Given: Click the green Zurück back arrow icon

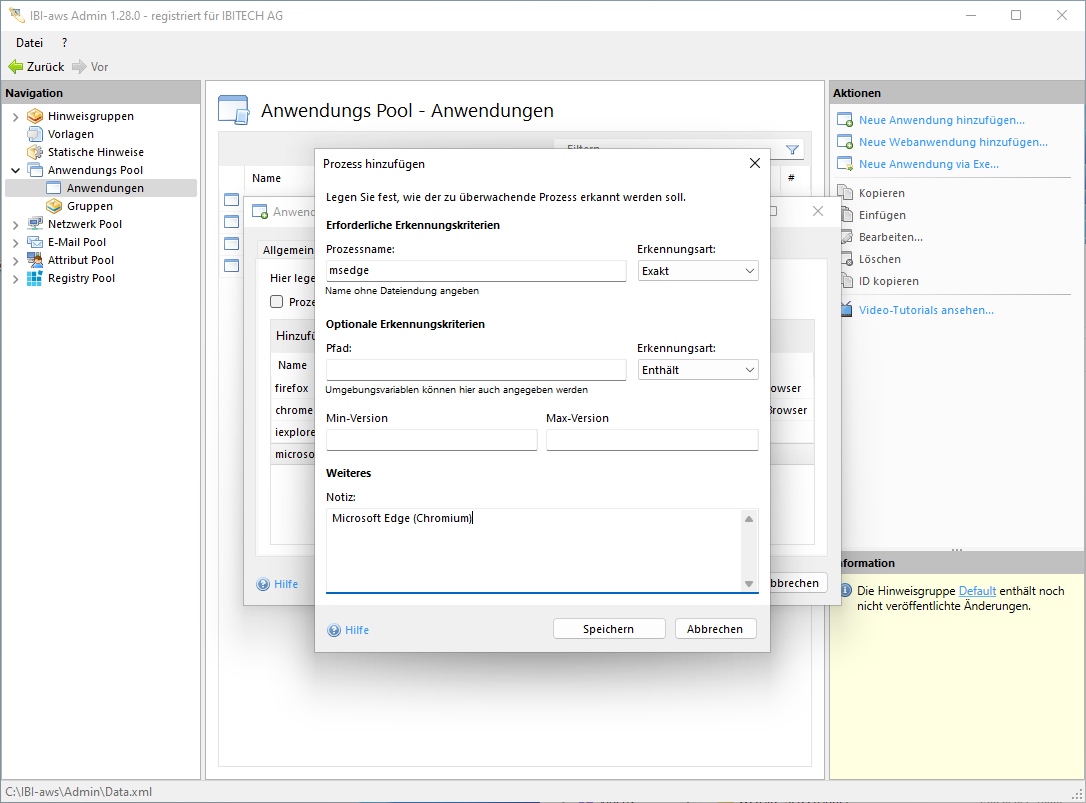Looking at the screenshot, I should tap(15, 67).
